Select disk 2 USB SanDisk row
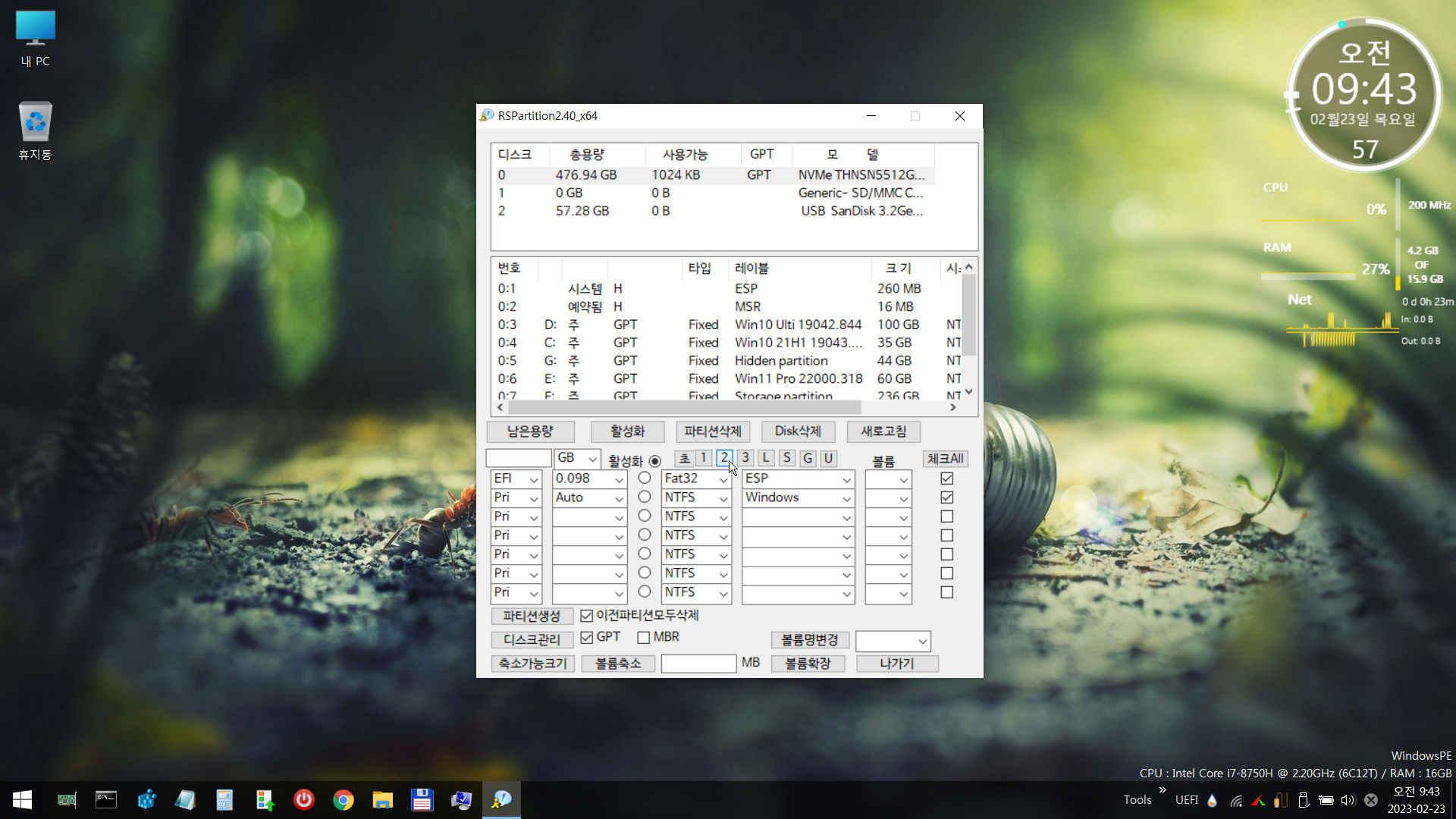 (713, 211)
